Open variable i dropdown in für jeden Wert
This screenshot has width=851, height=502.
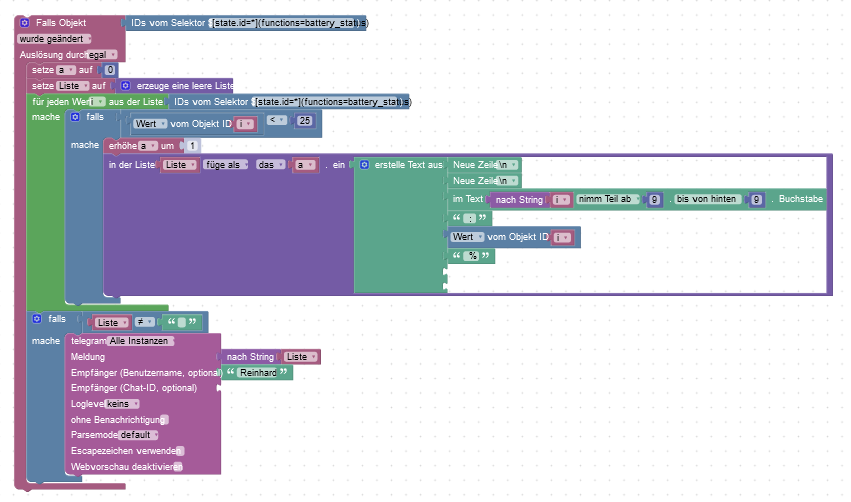point(98,101)
